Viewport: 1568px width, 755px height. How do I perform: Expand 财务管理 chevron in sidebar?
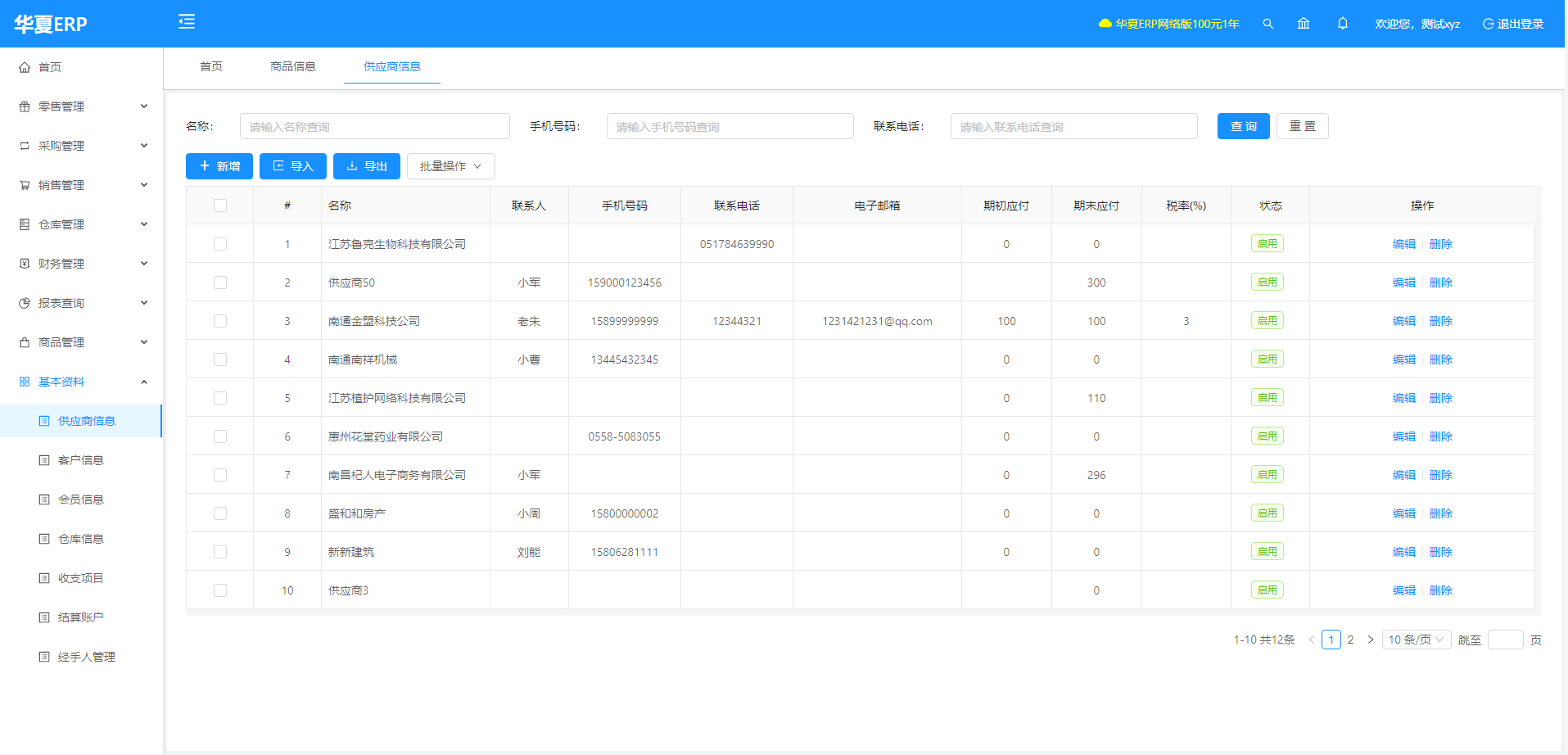pyautogui.click(x=144, y=264)
